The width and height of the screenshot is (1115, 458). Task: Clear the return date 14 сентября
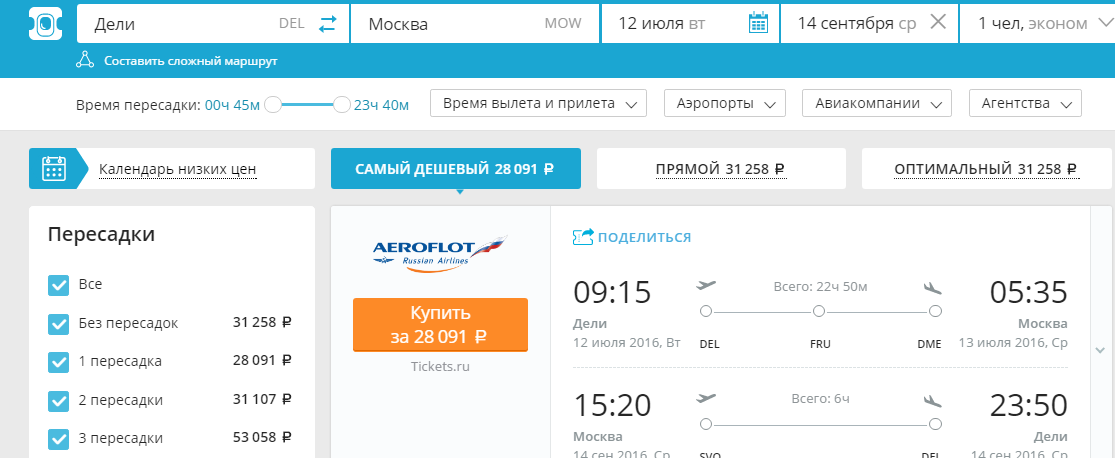pyautogui.click(x=938, y=23)
